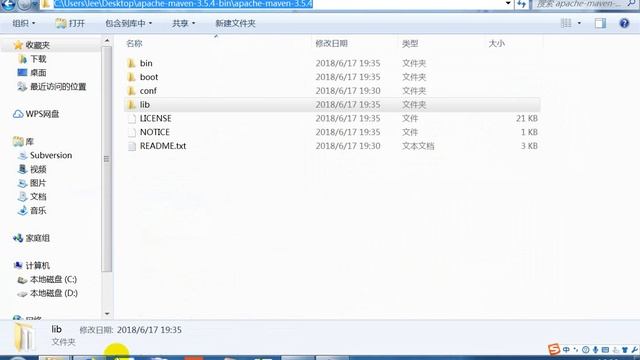Screen dimensions: 640x360
Task: Click the 打开 toolbar button
Action: coord(70,23)
